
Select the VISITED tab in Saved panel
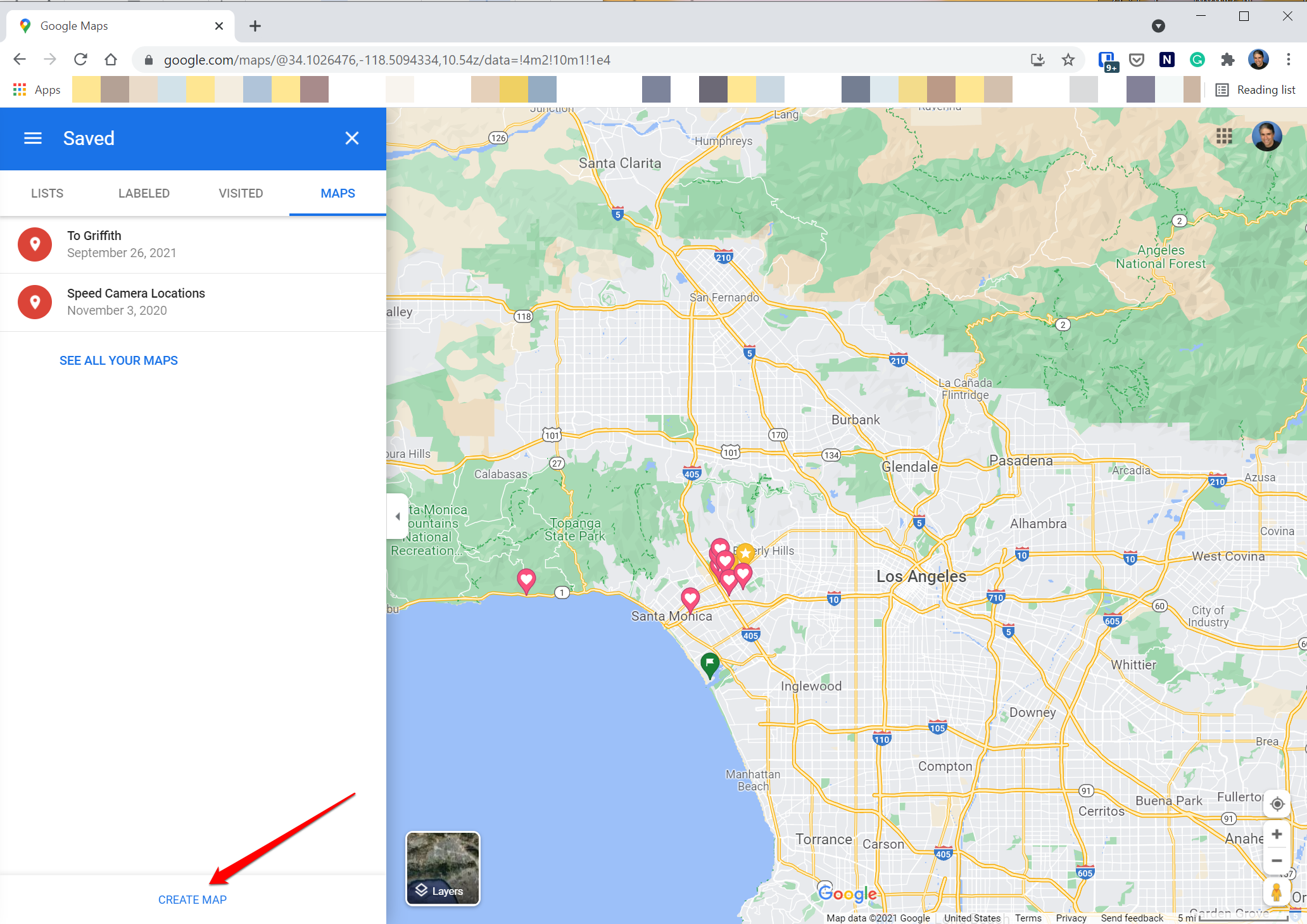tap(240, 193)
